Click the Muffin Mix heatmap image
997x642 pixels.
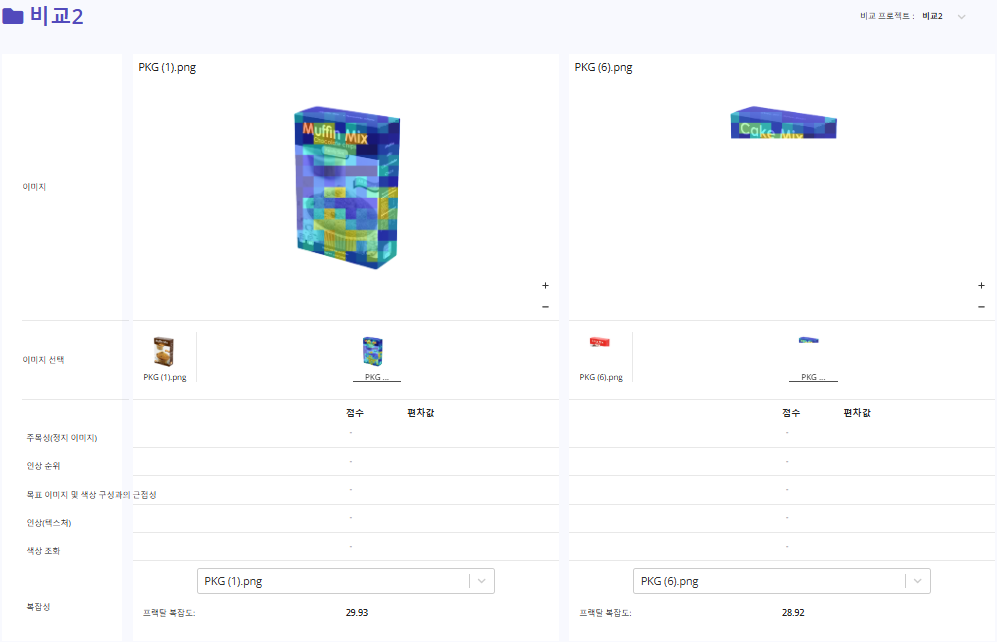[x=347, y=187]
